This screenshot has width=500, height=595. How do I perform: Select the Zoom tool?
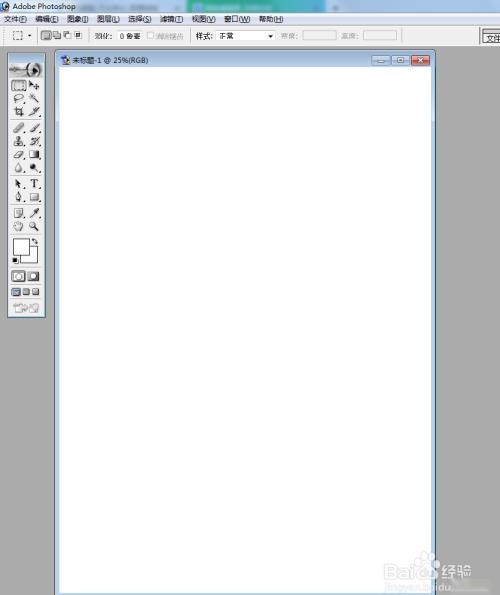pos(34,226)
